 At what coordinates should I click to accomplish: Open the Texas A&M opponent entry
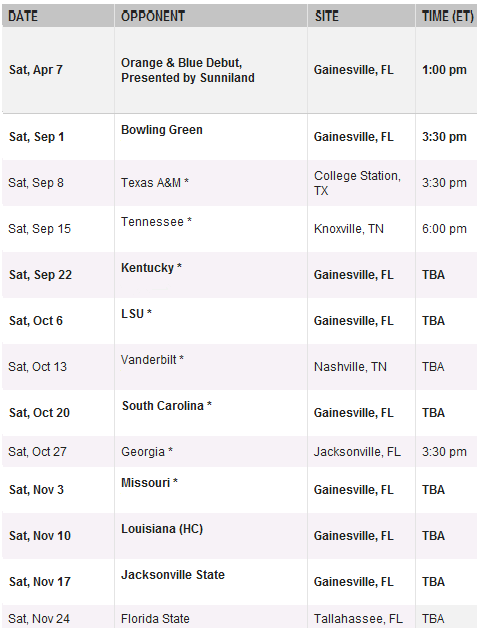tap(155, 183)
